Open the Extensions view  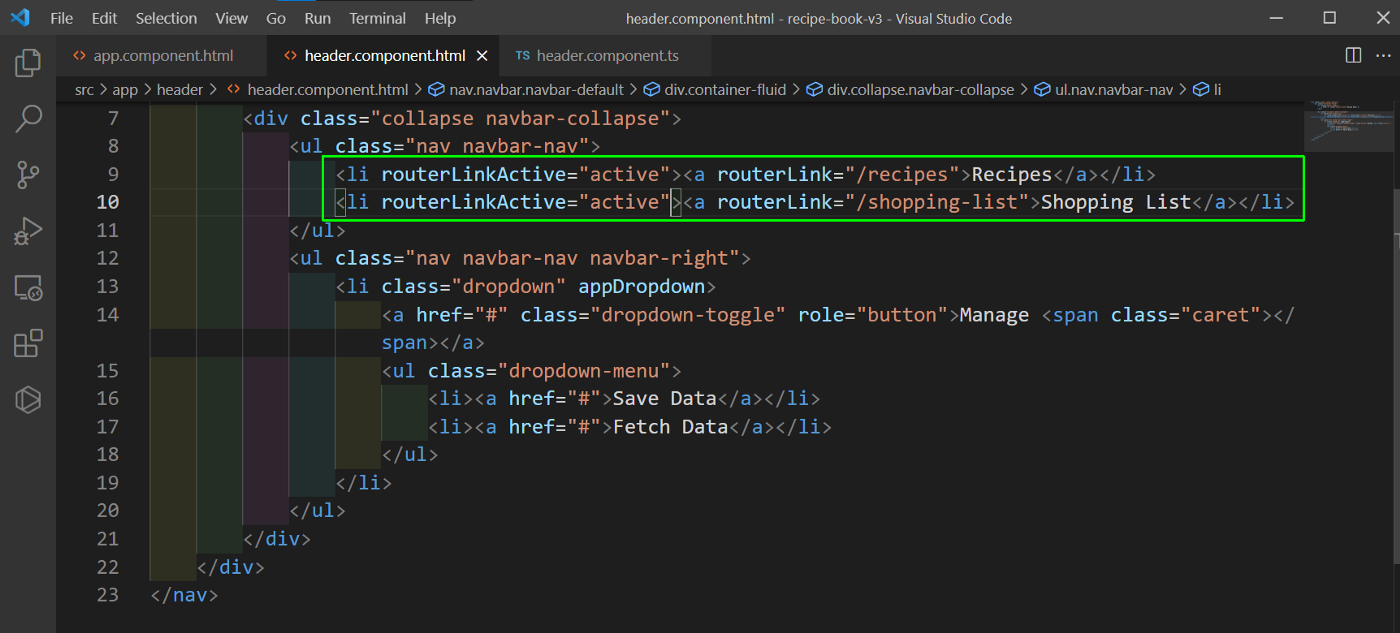pos(28,345)
